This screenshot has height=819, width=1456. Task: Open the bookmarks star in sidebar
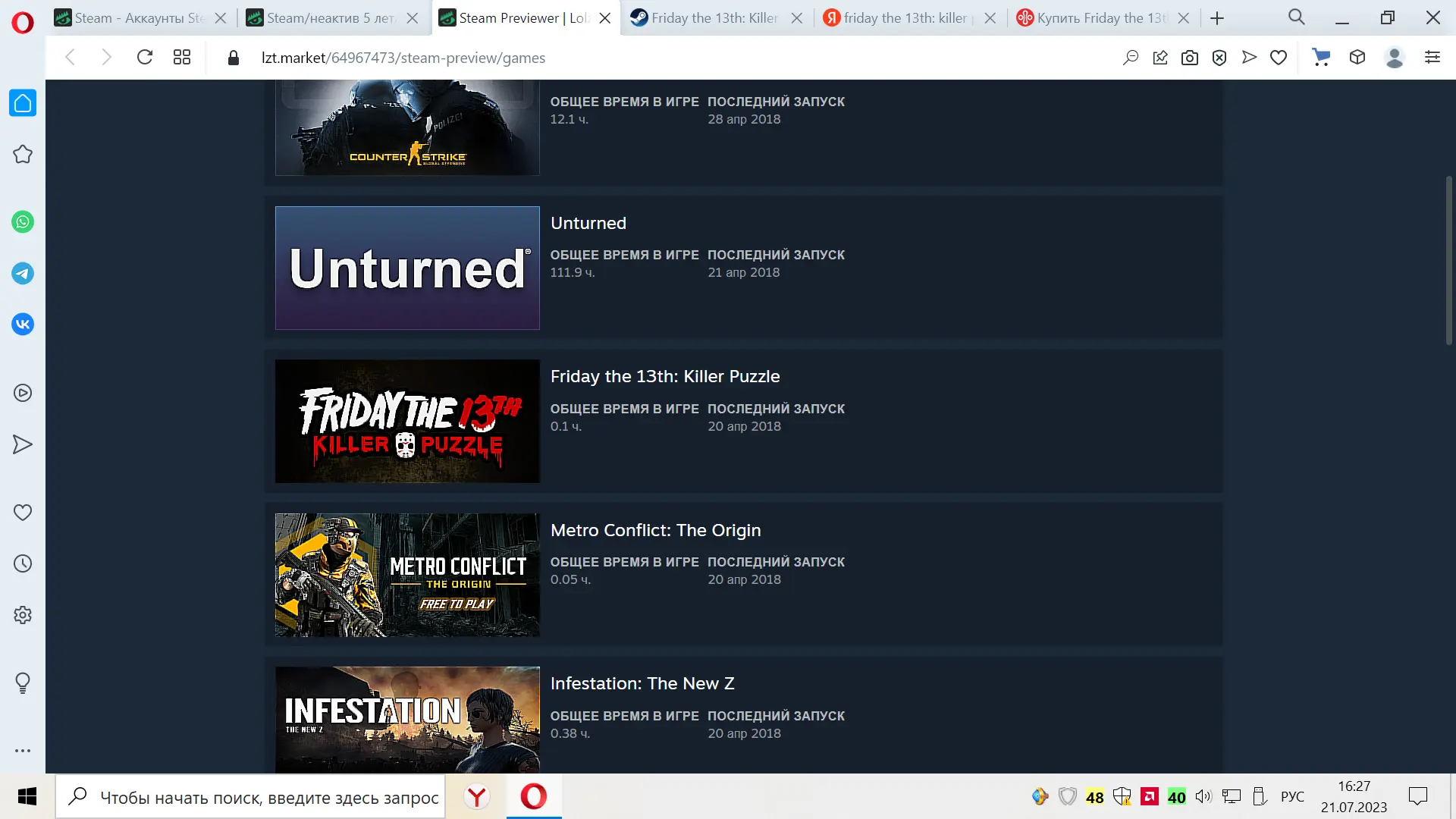tap(23, 154)
